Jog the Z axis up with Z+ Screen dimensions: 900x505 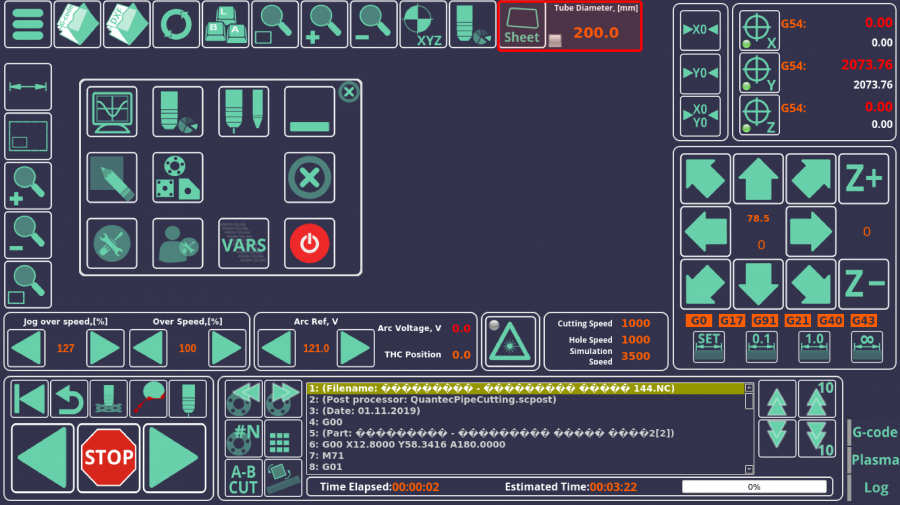[863, 178]
